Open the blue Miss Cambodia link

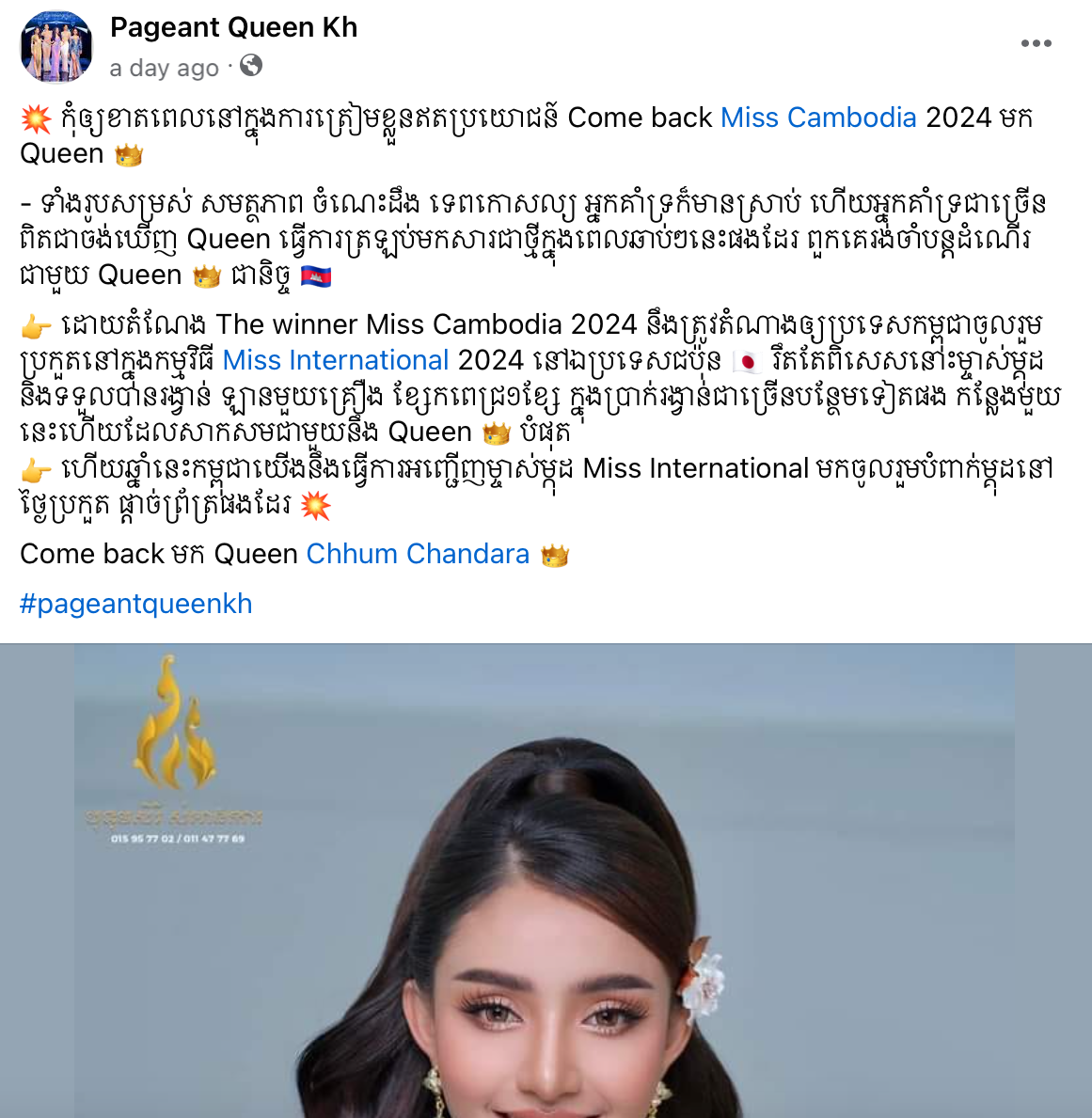coord(818,118)
